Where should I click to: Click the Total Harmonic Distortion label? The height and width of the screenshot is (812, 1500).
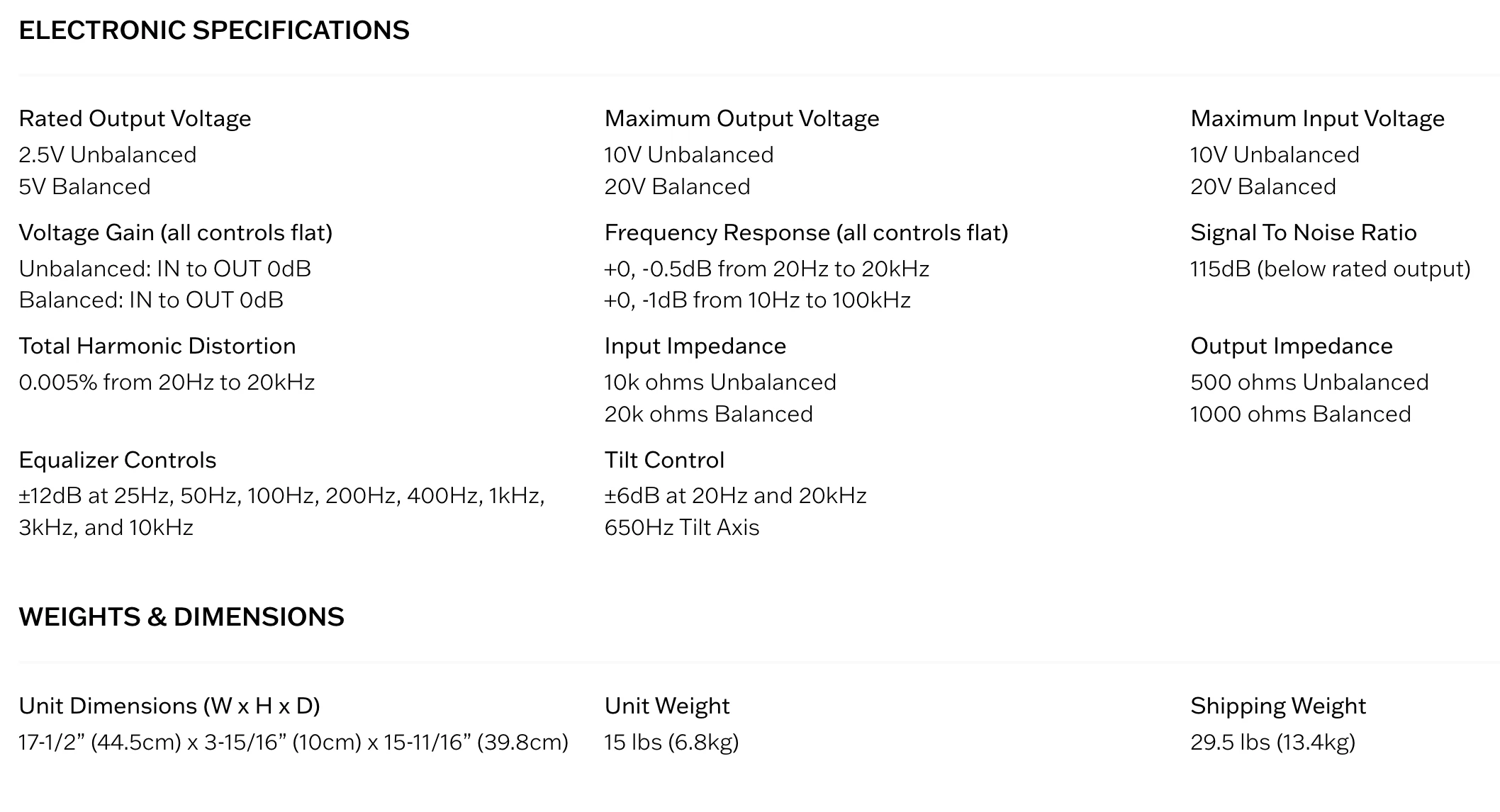[157, 346]
